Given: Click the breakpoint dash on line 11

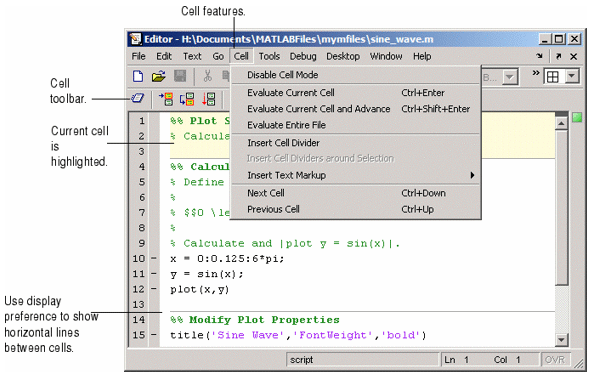Looking at the screenshot, I should pos(154,274).
